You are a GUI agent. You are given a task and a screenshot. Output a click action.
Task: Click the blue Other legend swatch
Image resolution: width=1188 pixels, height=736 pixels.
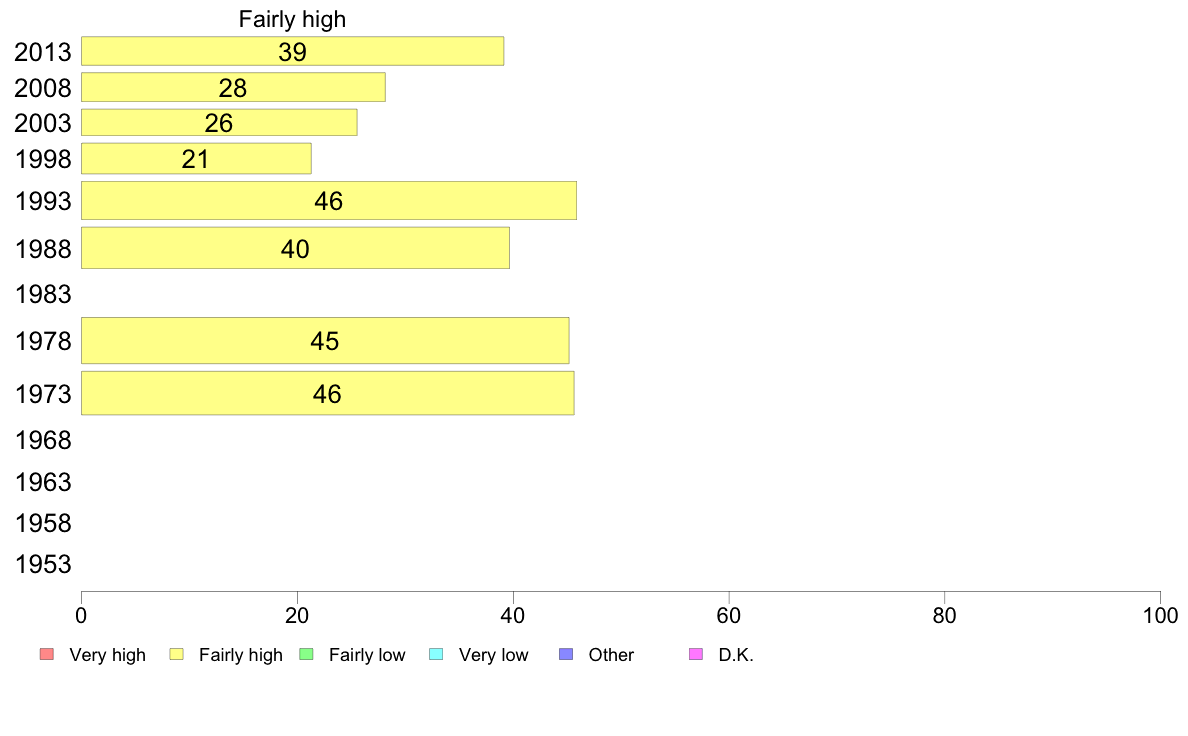coord(566,654)
